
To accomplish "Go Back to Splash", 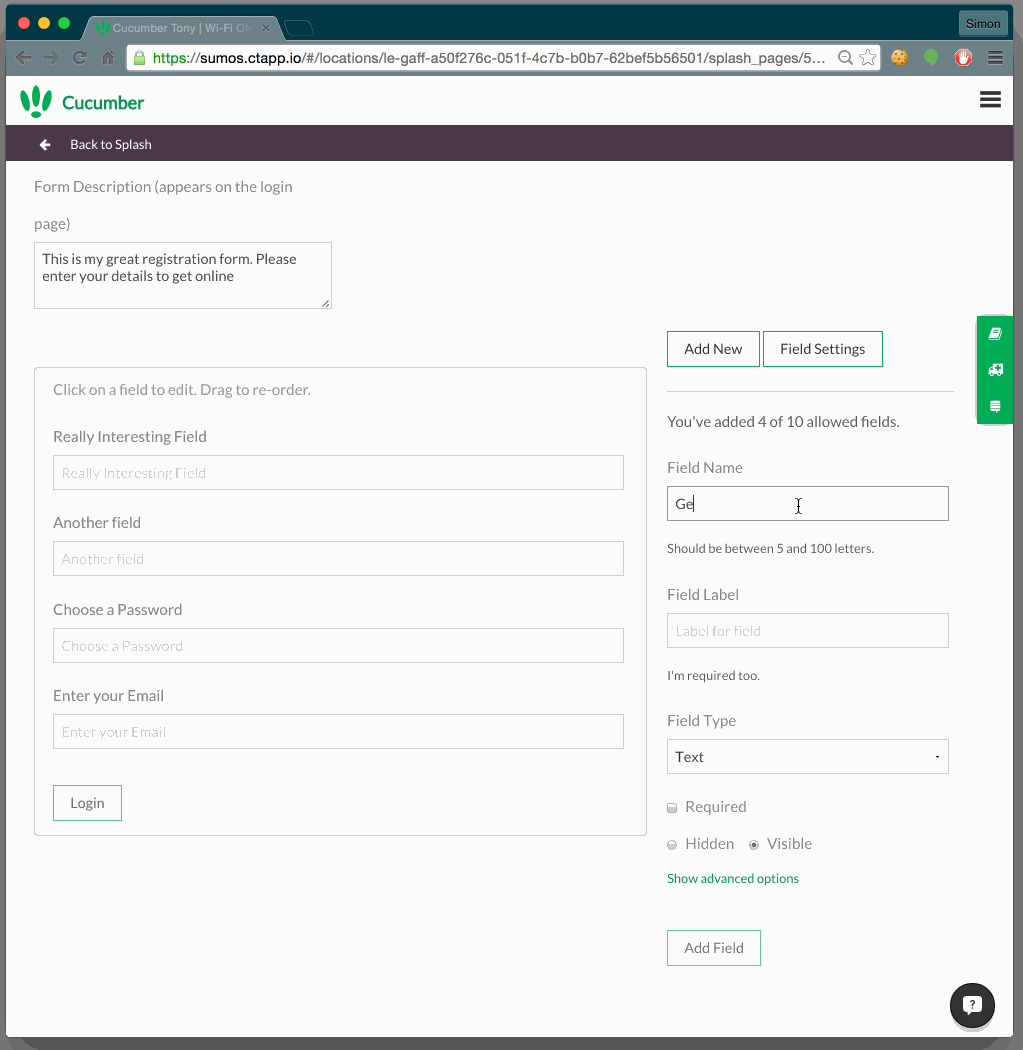I will point(96,145).
